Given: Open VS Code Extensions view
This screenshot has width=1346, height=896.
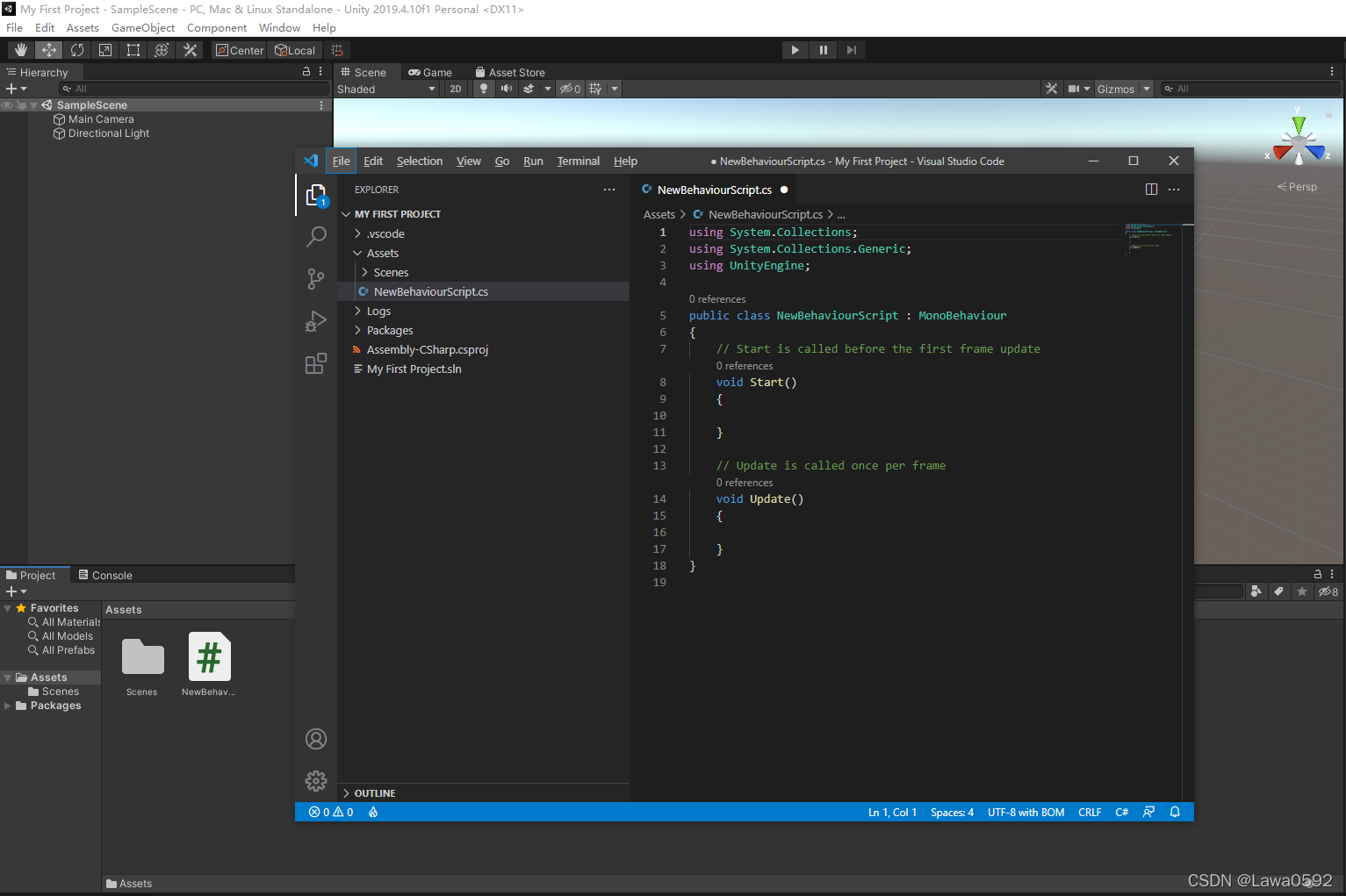Looking at the screenshot, I should click(x=316, y=363).
